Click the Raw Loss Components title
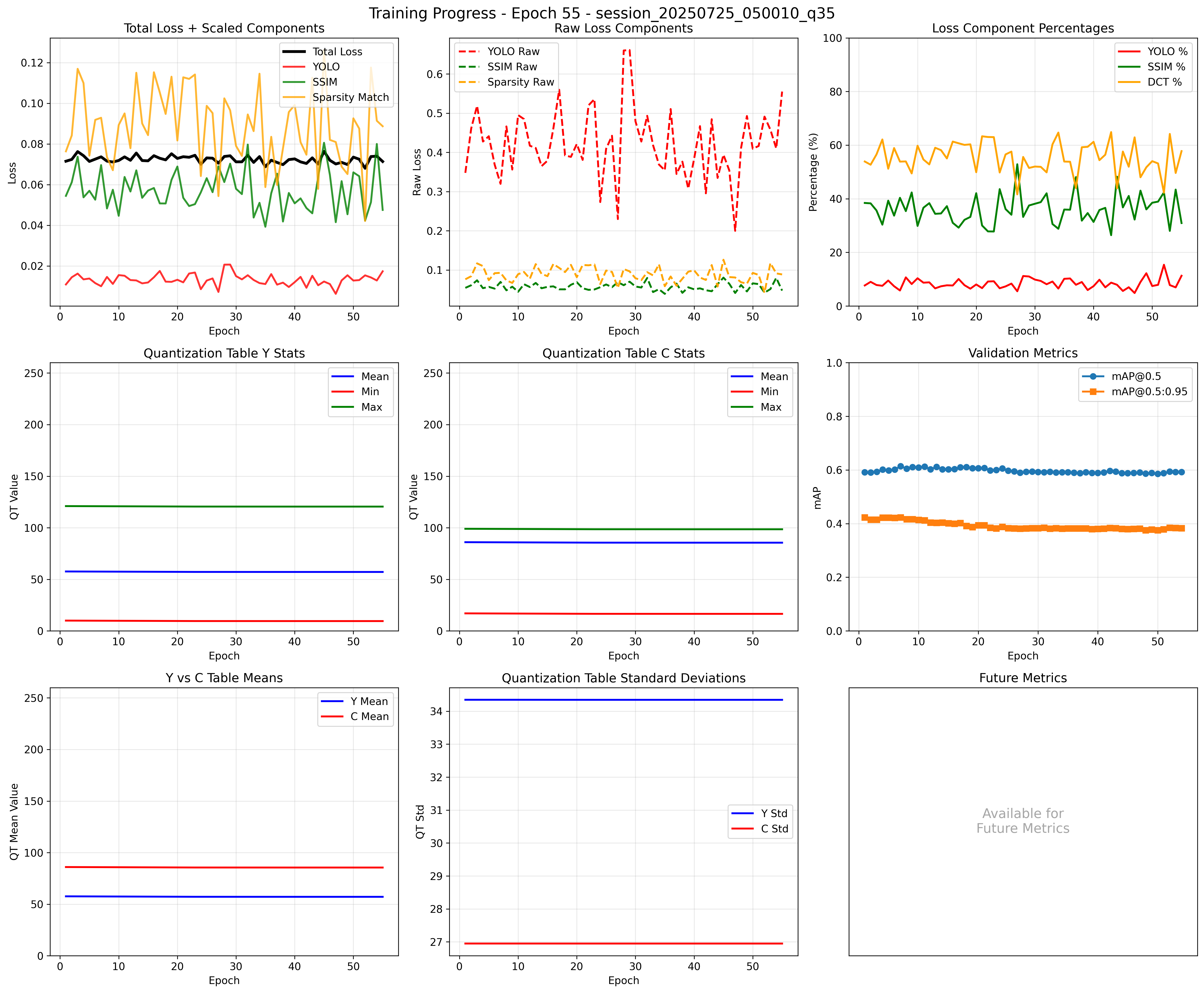The image size is (1204, 993). tap(623, 28)
